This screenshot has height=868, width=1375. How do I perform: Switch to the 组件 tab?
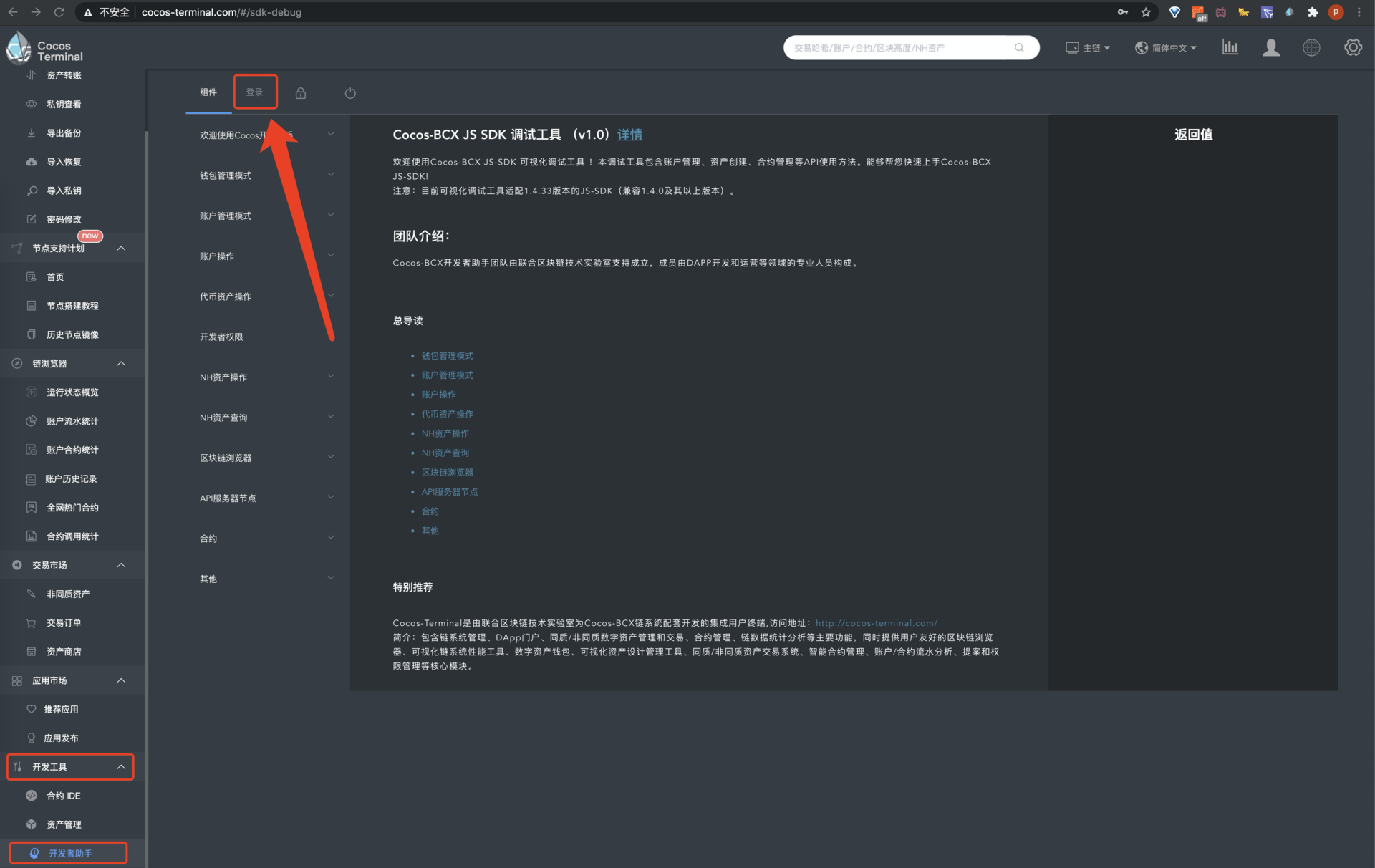click(208, 92)
